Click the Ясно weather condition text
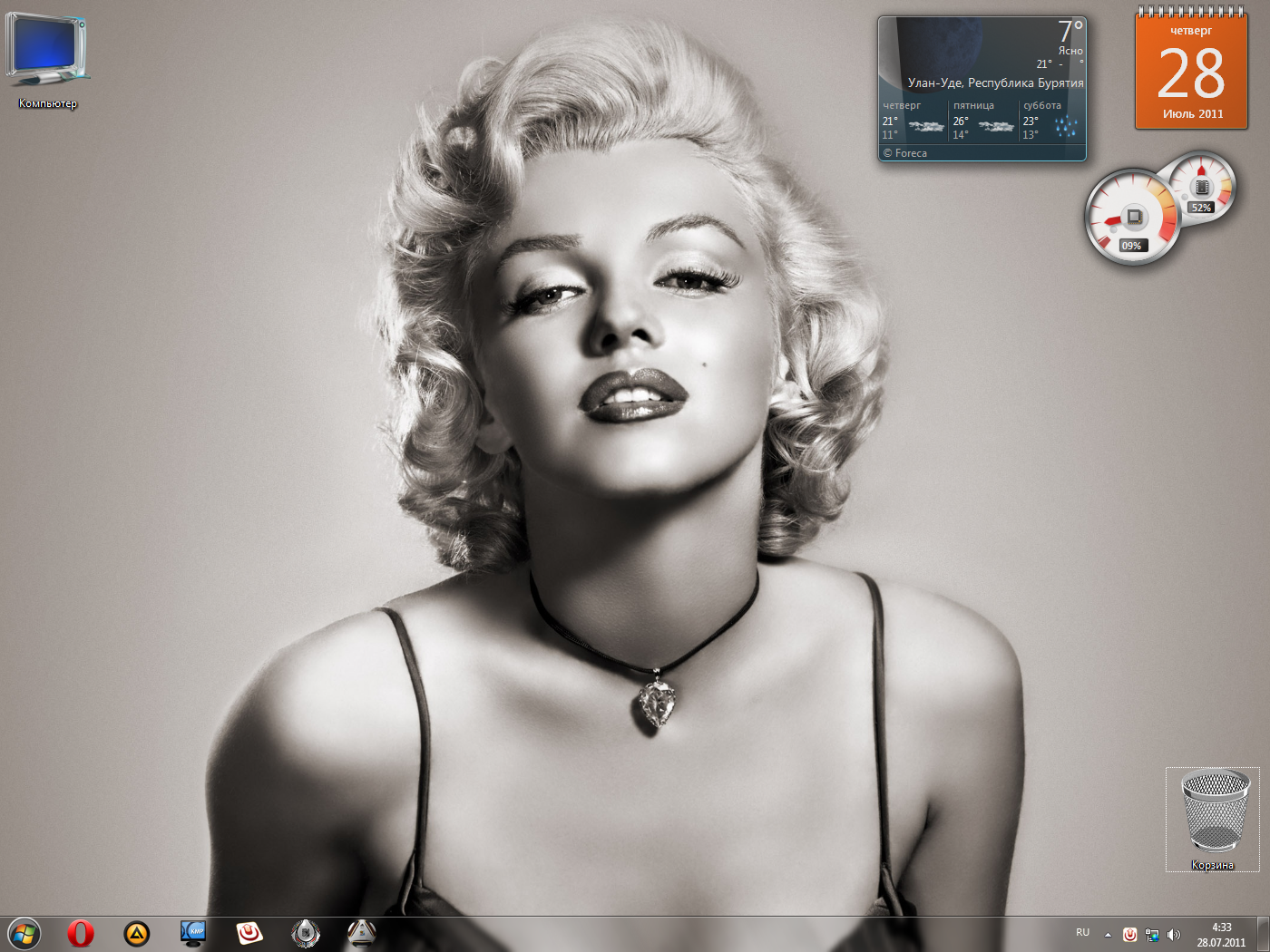 (x=1070, y=51)
